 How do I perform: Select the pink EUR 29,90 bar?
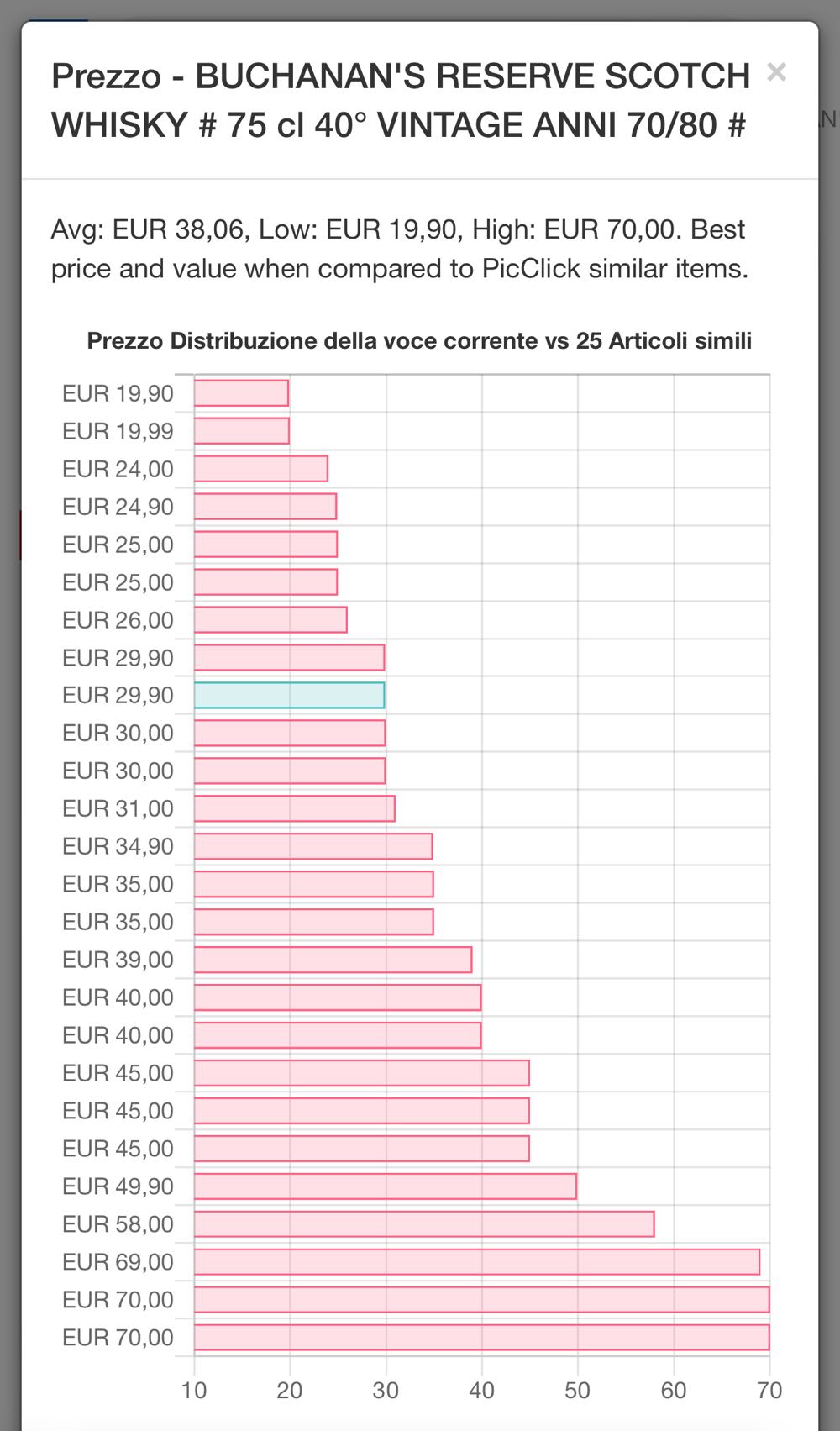(289, 658)
